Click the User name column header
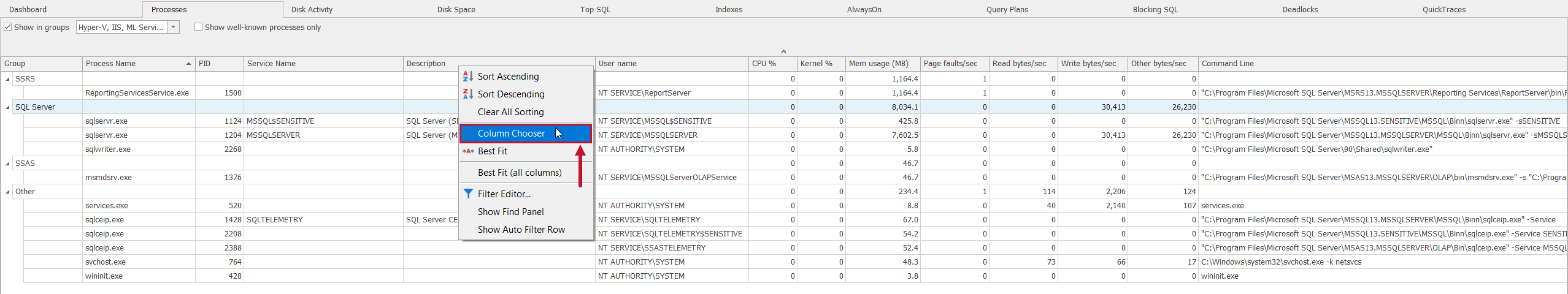1568x294 pixels. tap(672, 64)
